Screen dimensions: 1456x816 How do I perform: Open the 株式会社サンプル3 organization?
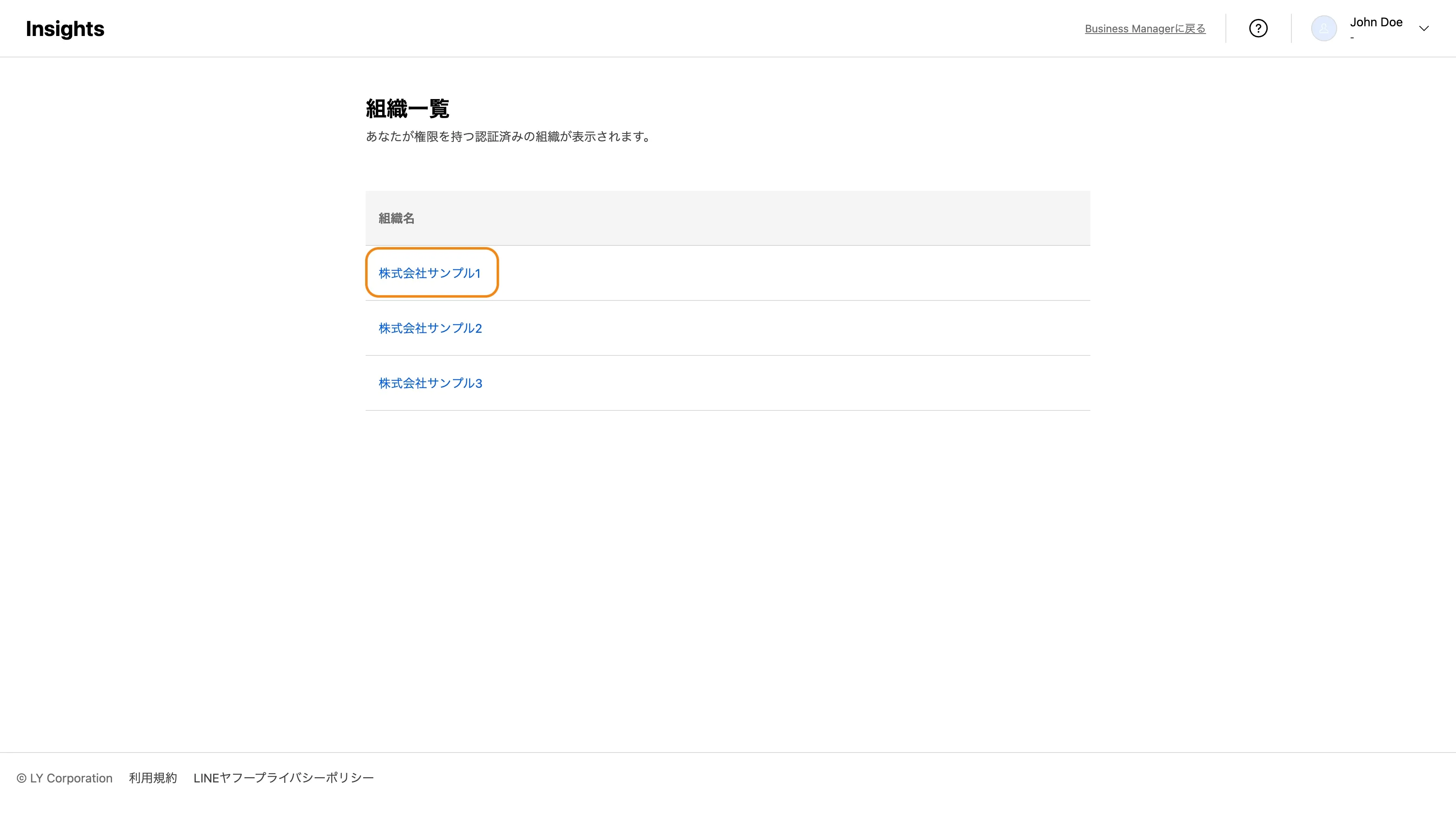pos(430,383)
